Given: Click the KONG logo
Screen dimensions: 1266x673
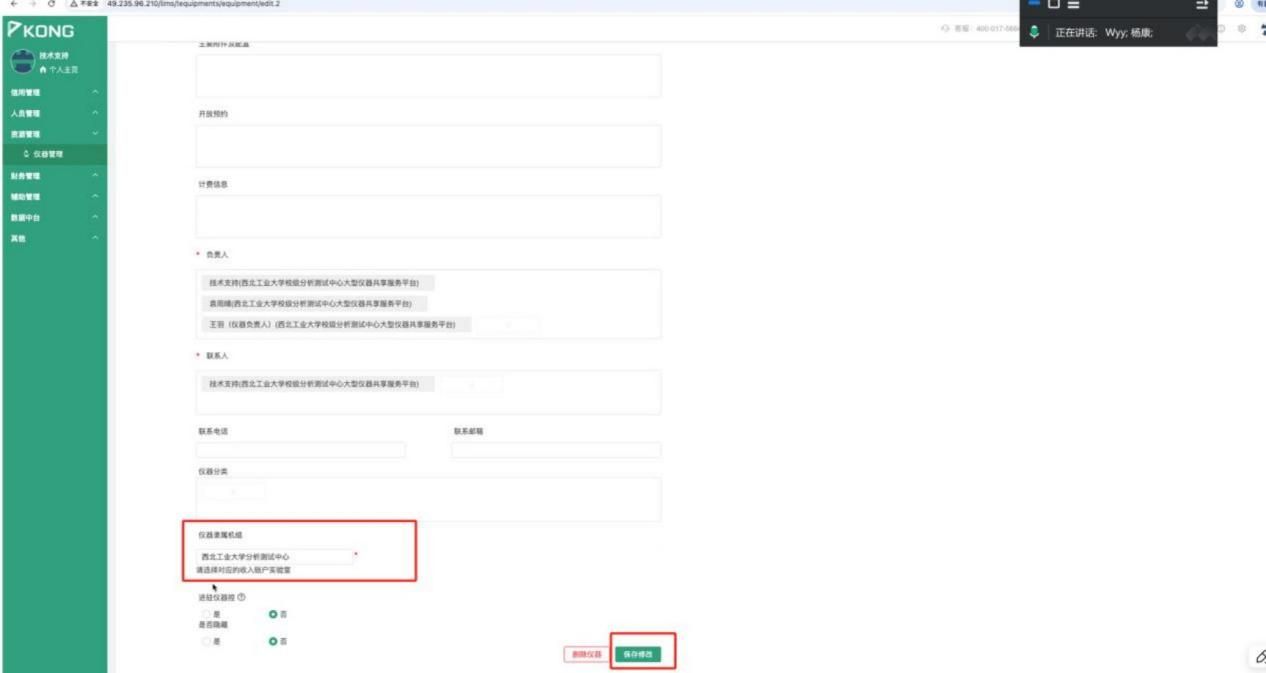Looking at the screenshot, I should [x=42, y=31].
